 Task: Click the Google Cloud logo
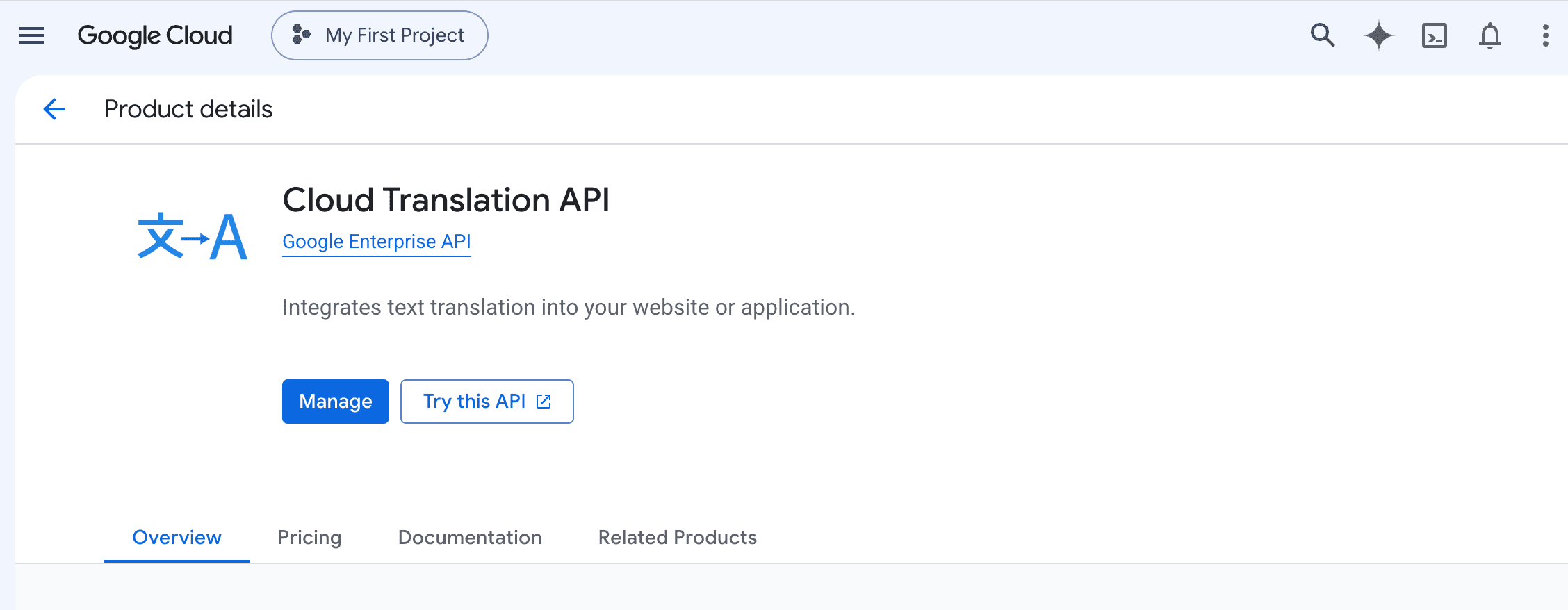click(155, 35)
